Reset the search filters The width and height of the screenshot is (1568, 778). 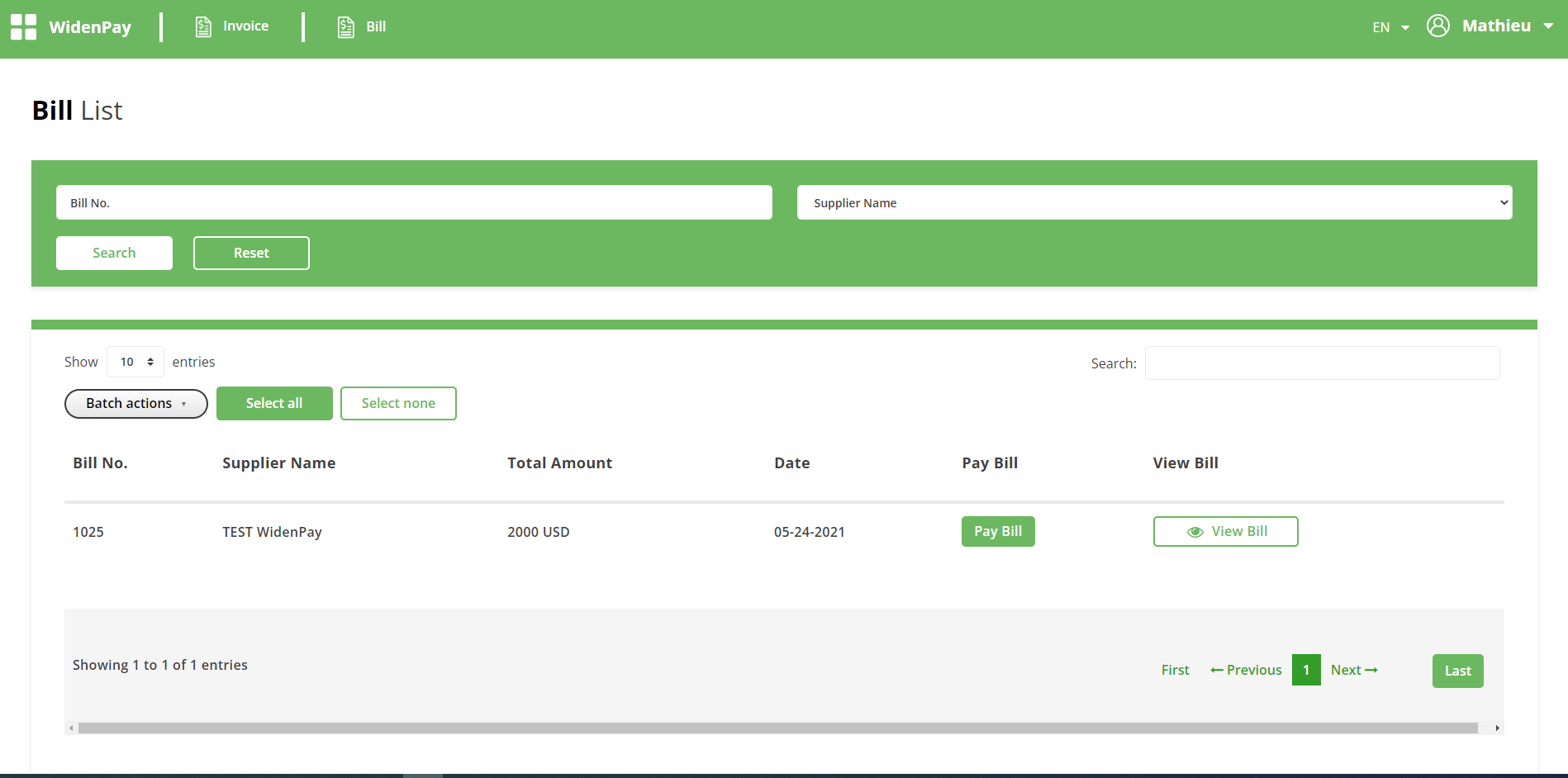click(x=251, y=253)
